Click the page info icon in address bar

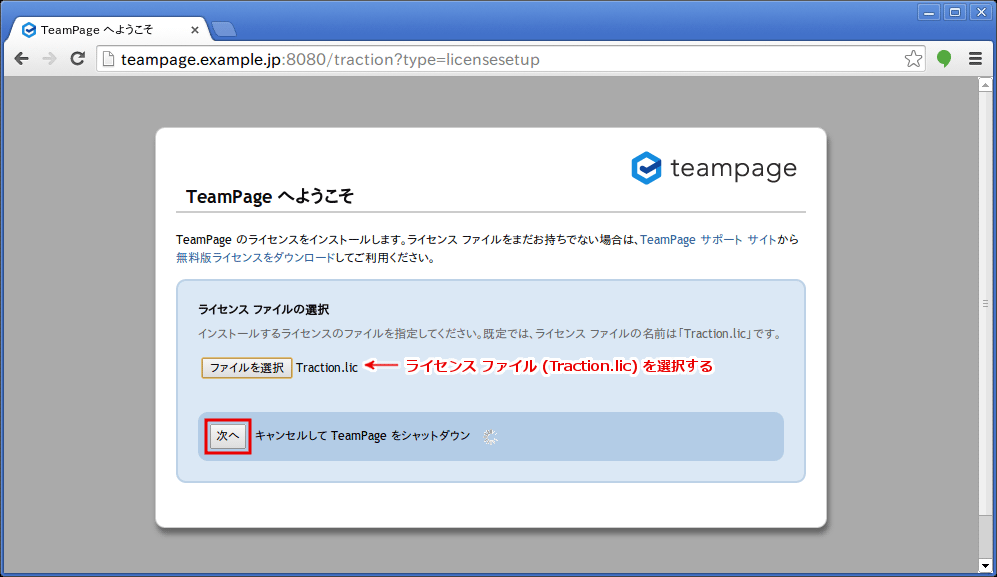pyautogui.click(x=109, y=60)
